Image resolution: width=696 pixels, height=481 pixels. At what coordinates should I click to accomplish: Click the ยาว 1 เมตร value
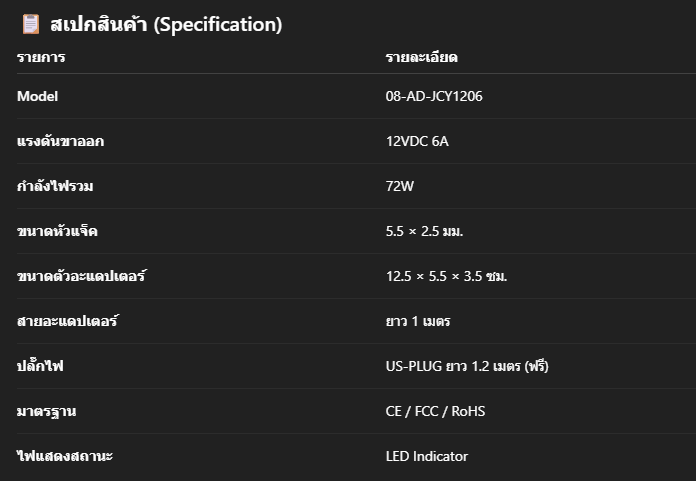coord(418,321)
